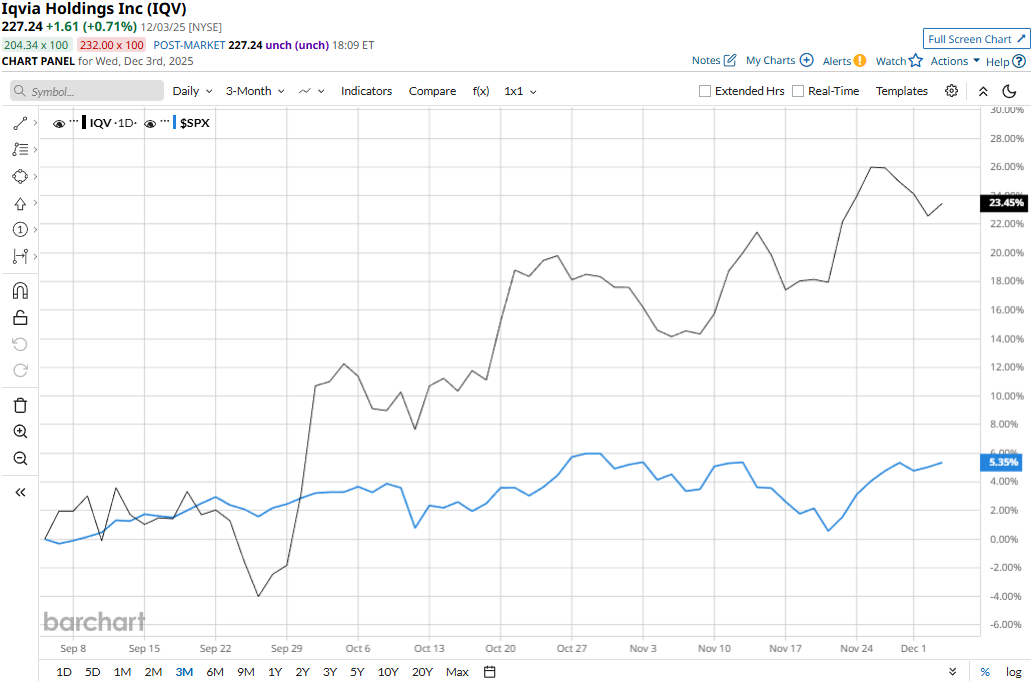Delete drawings with the trash icon
The image size is (1031, 681).
click(20, 405)
